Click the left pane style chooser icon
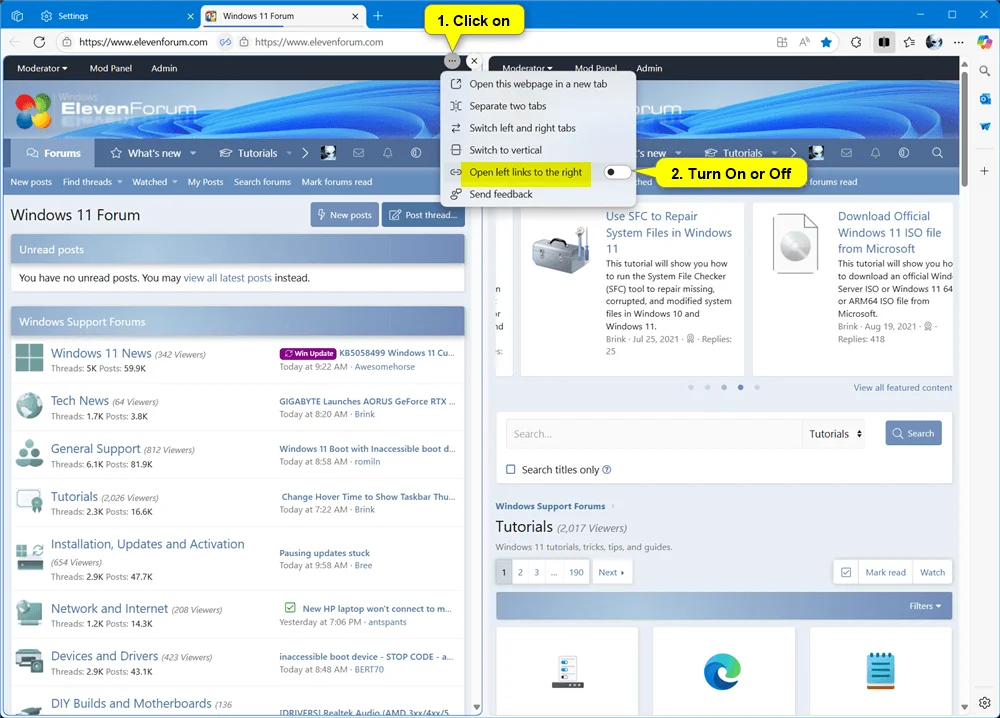Viewport: 1000px width, 718px height. pos(416,153)
